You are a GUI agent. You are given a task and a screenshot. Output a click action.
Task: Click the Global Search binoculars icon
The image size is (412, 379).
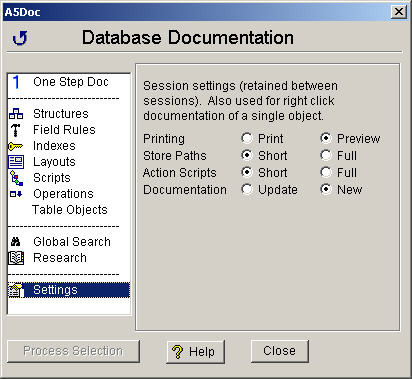tap(15, 242)
